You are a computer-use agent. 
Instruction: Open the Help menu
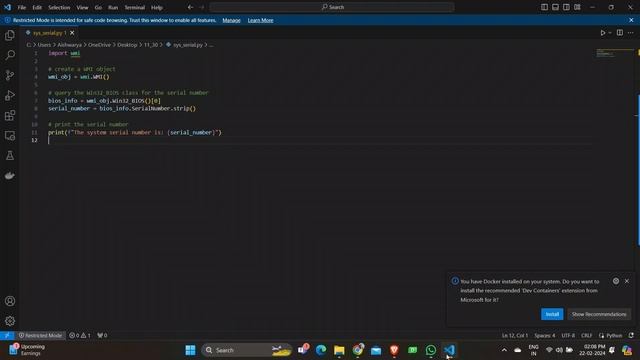click(x=157, y=7)
